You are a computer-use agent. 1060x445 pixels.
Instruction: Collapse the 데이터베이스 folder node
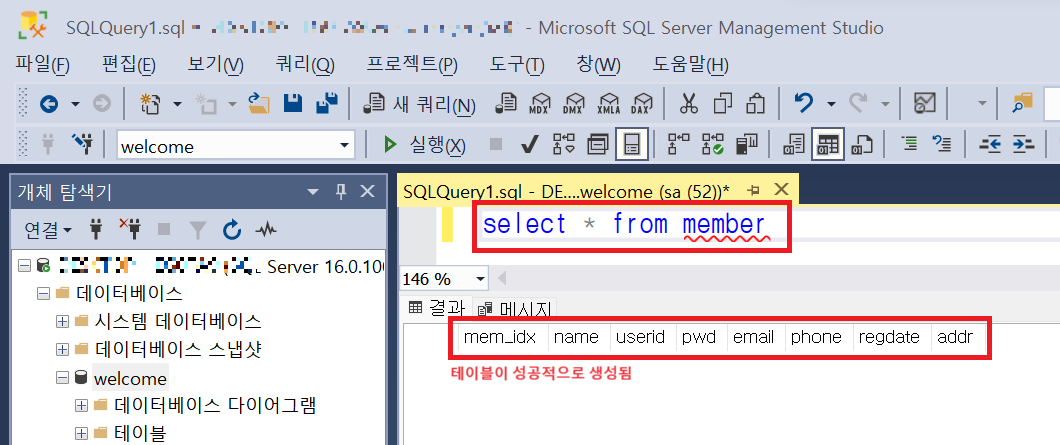click(x=44, y=294)
